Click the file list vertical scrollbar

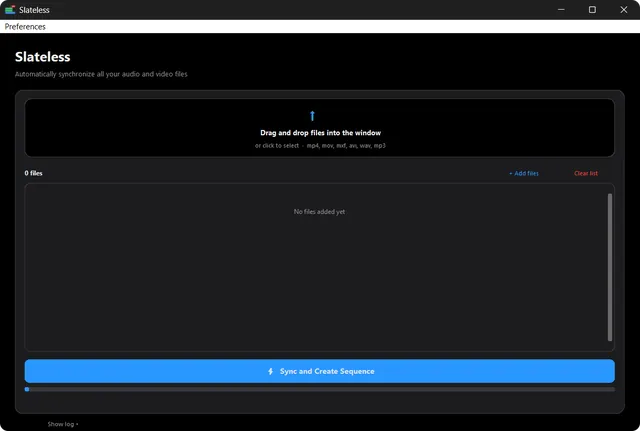610,267
